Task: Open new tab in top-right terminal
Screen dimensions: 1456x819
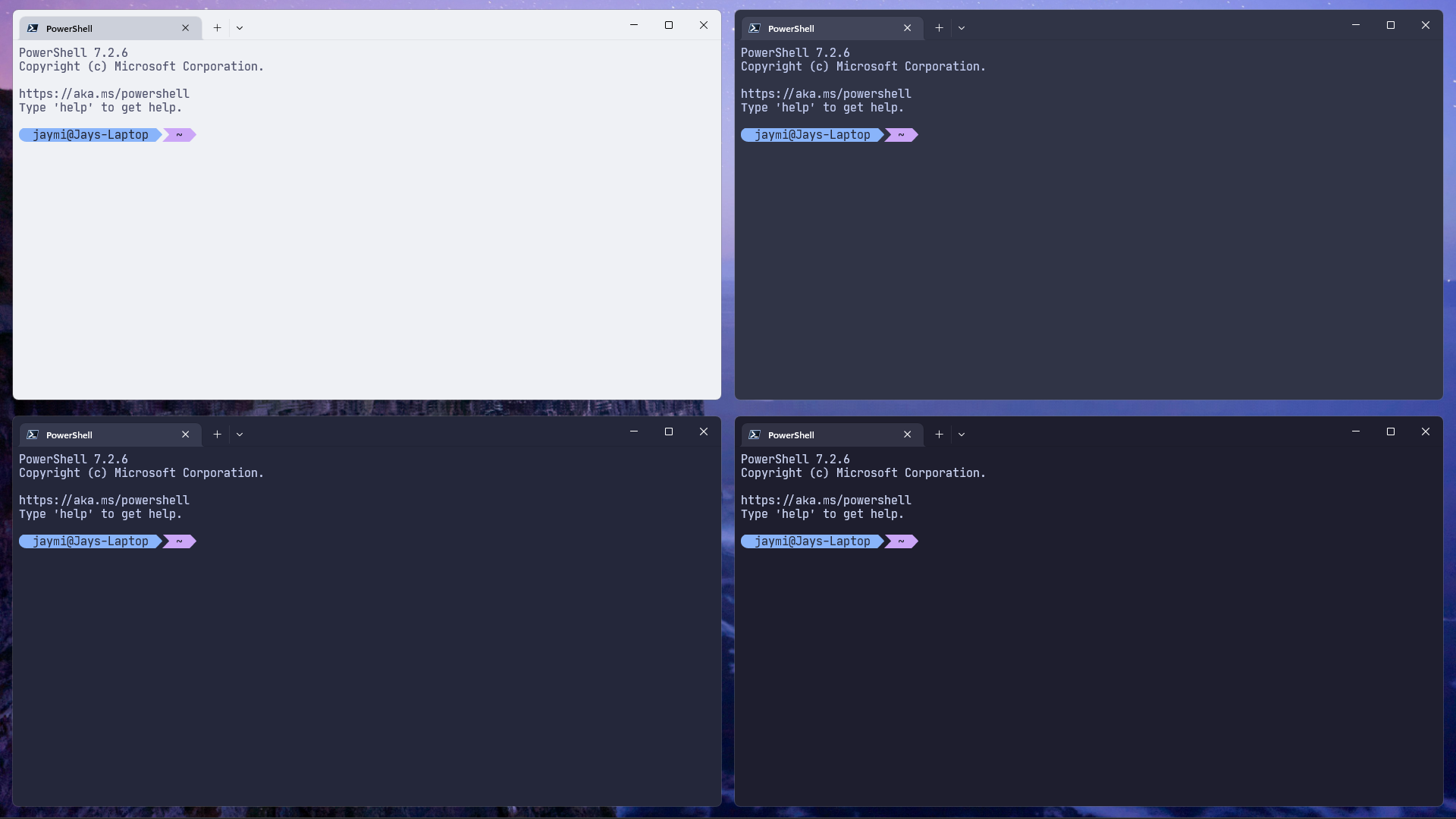Action: [939, 28]
